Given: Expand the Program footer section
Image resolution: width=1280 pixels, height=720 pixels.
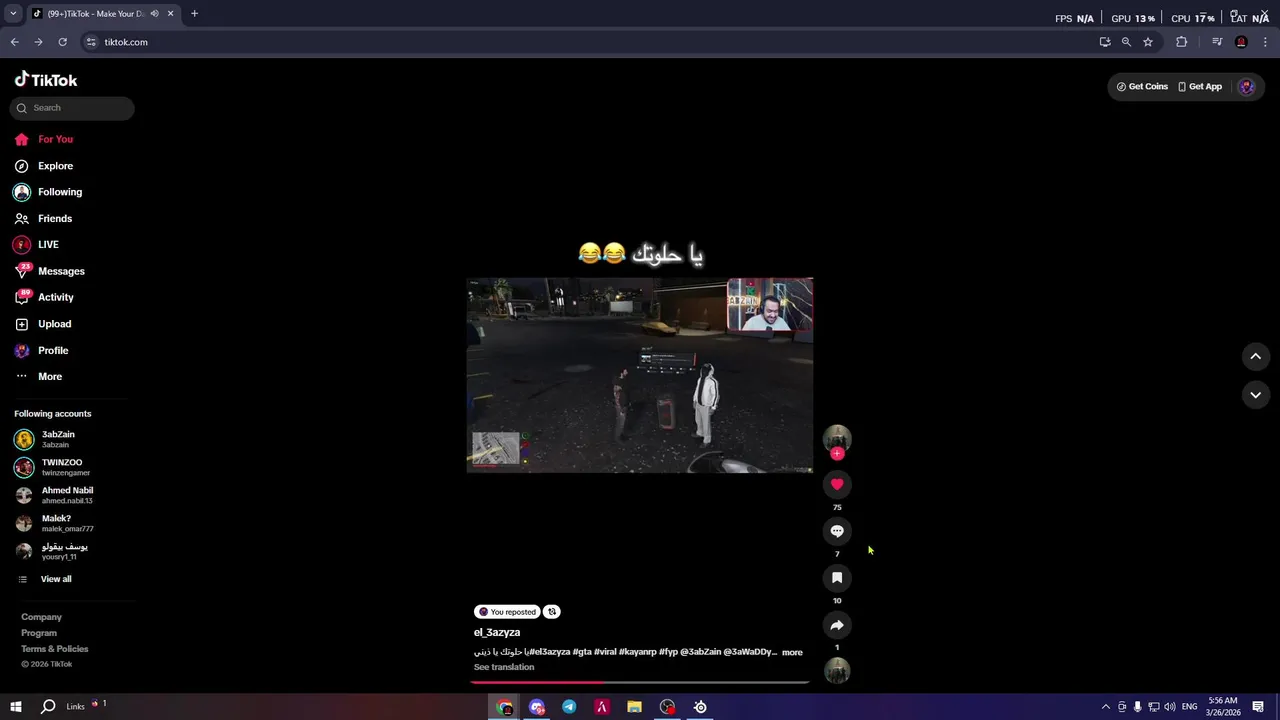Looking at the screenshot, I should coord(39,633).
